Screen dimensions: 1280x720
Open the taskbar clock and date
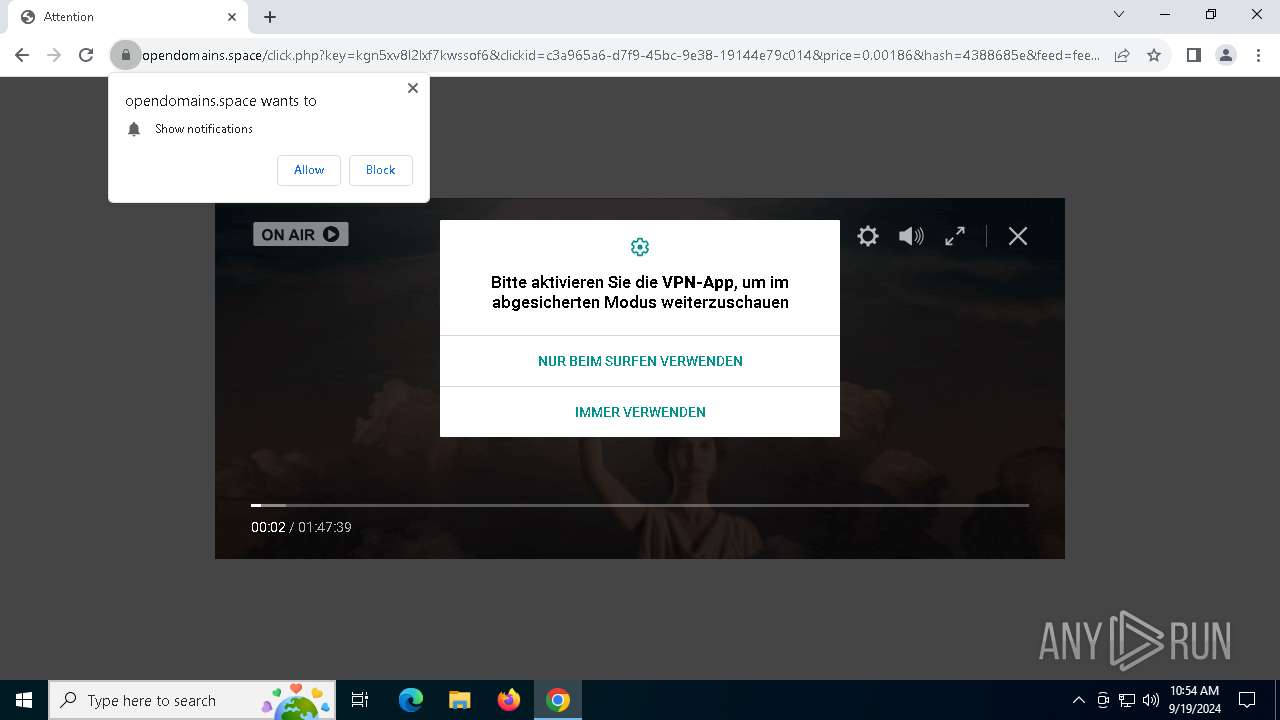tap(1194, 700)
